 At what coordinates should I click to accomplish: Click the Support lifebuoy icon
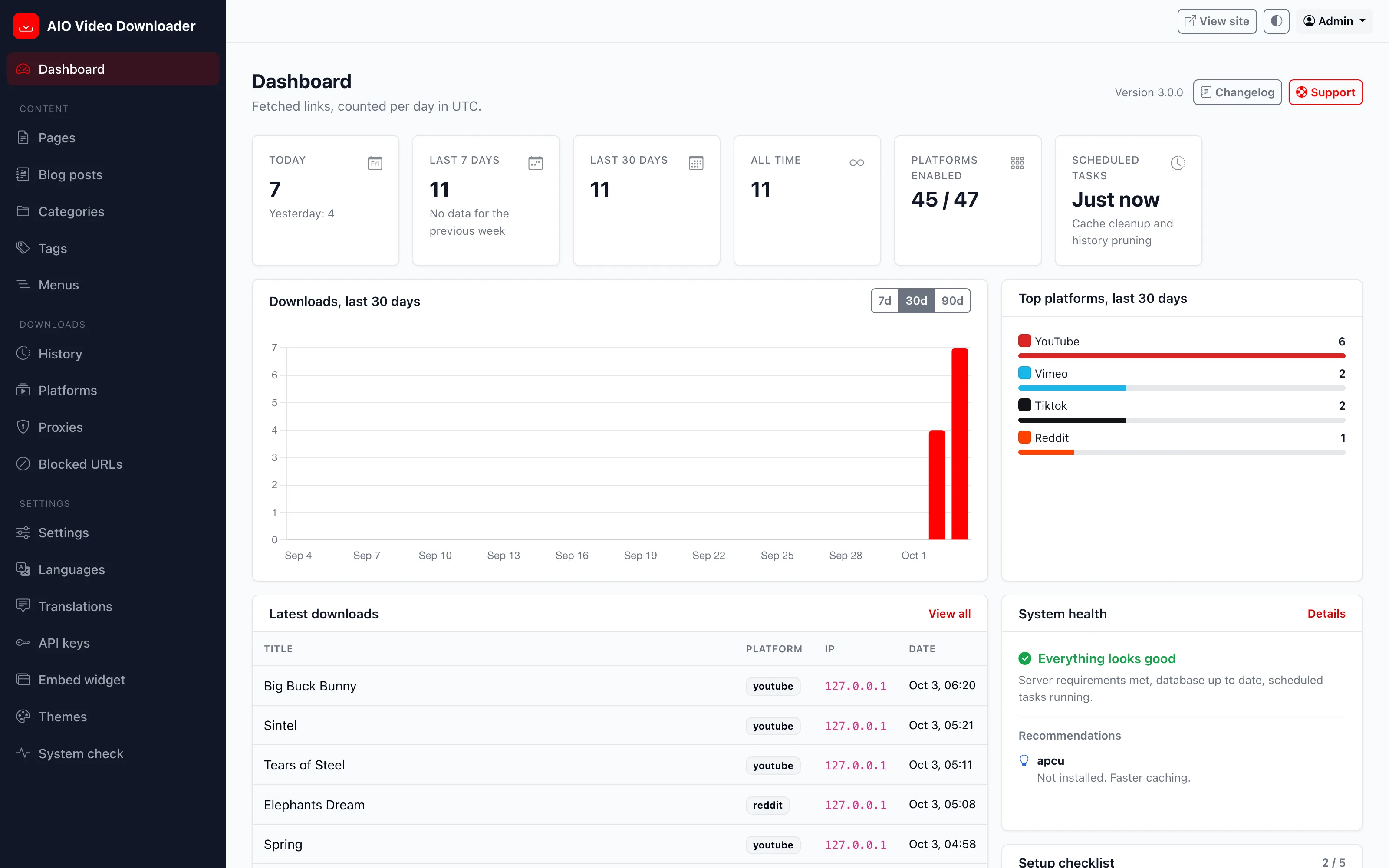(x=1302, y=92)
